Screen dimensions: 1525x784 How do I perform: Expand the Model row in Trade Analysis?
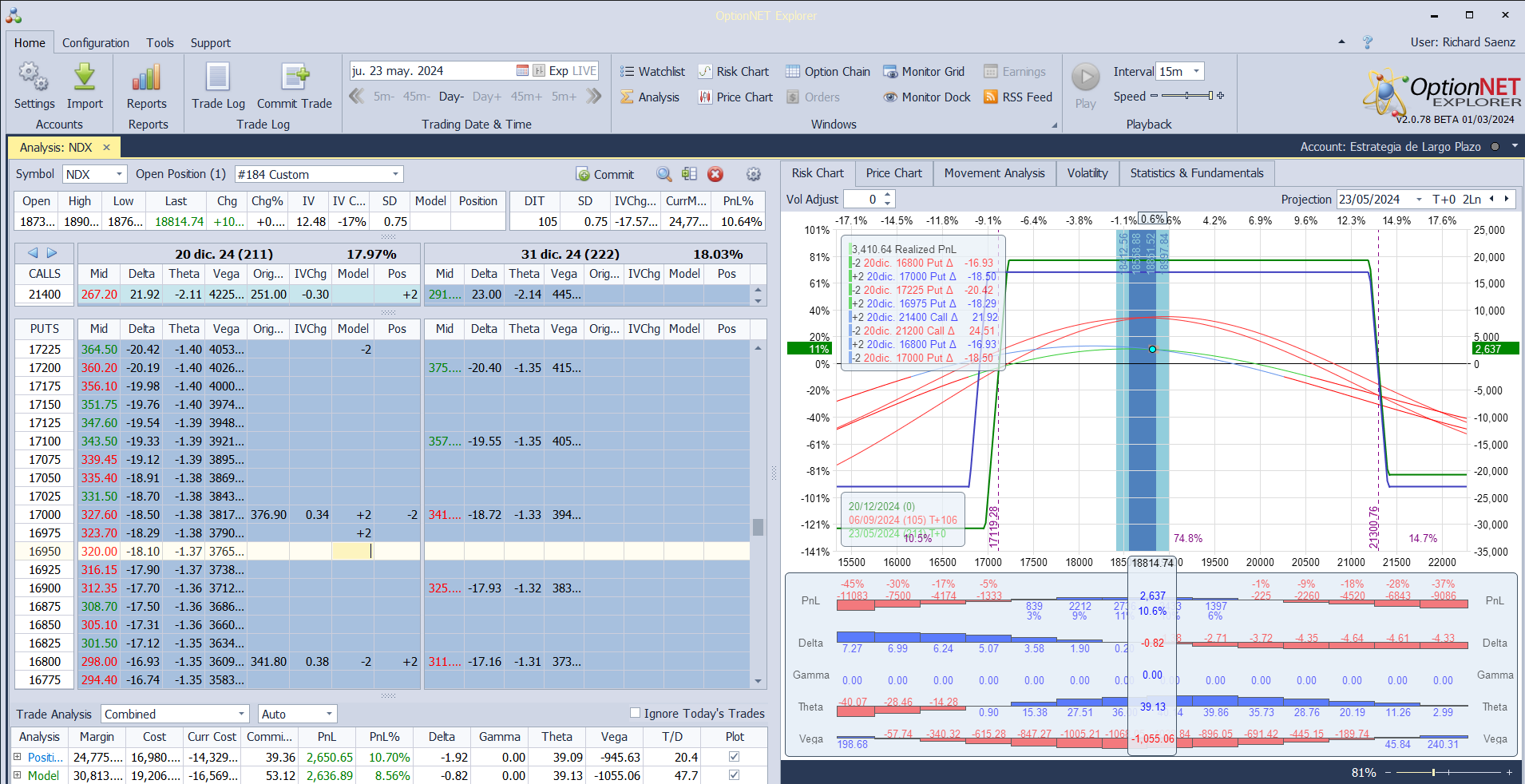coord(18,775)
